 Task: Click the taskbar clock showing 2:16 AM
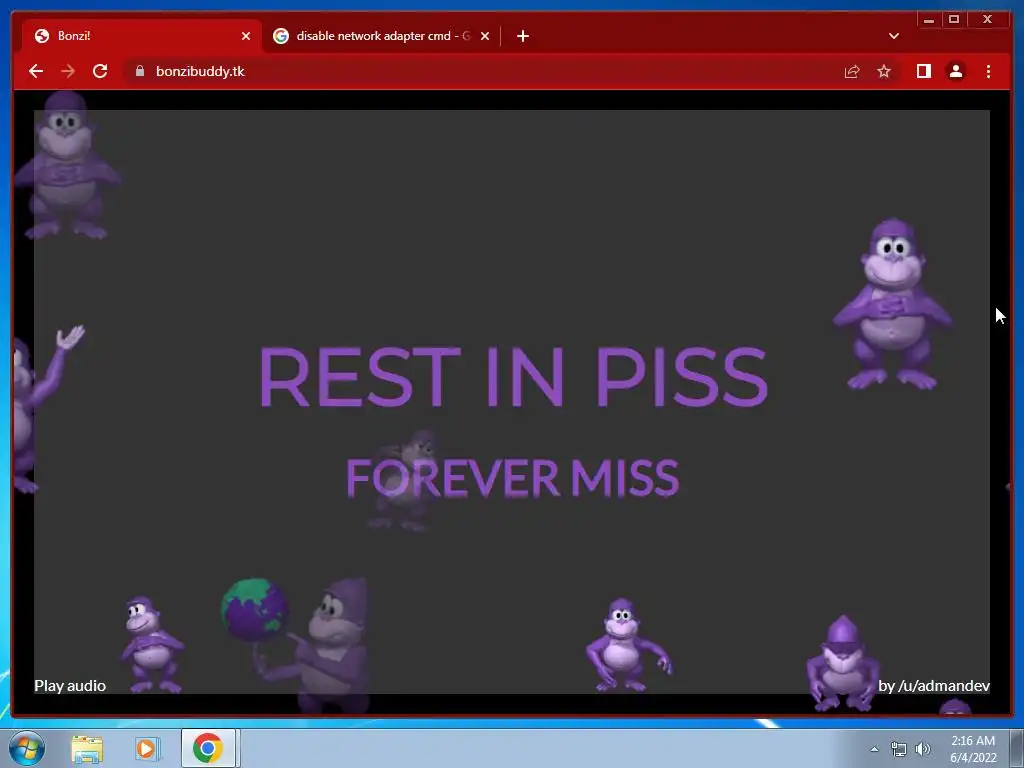point(973,749)
